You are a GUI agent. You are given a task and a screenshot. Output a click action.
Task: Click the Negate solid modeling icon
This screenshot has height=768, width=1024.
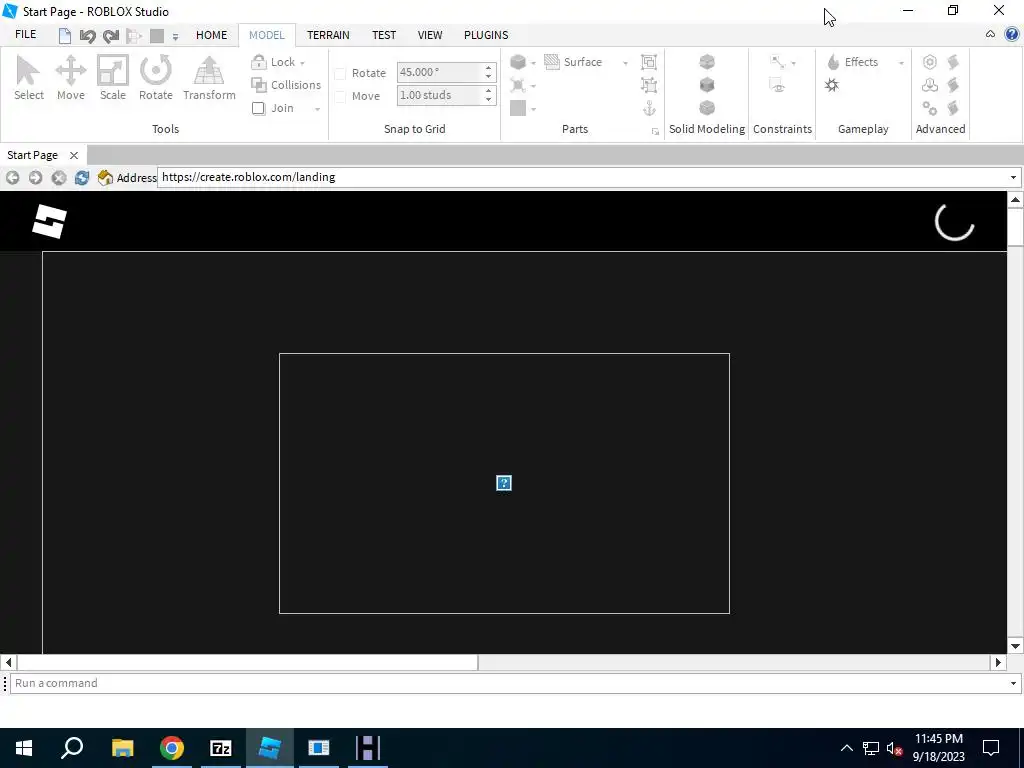[x=707, y=85]
